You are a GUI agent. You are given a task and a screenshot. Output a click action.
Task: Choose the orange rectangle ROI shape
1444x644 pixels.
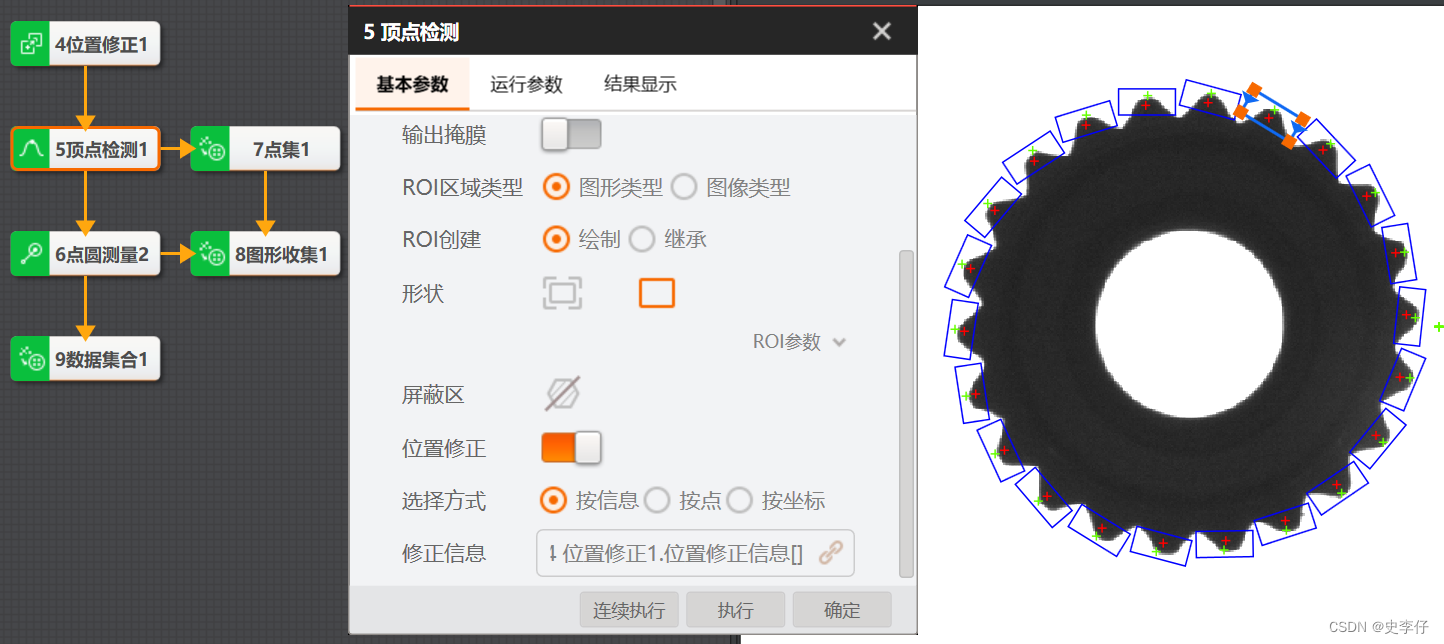[x=657, y=293]
